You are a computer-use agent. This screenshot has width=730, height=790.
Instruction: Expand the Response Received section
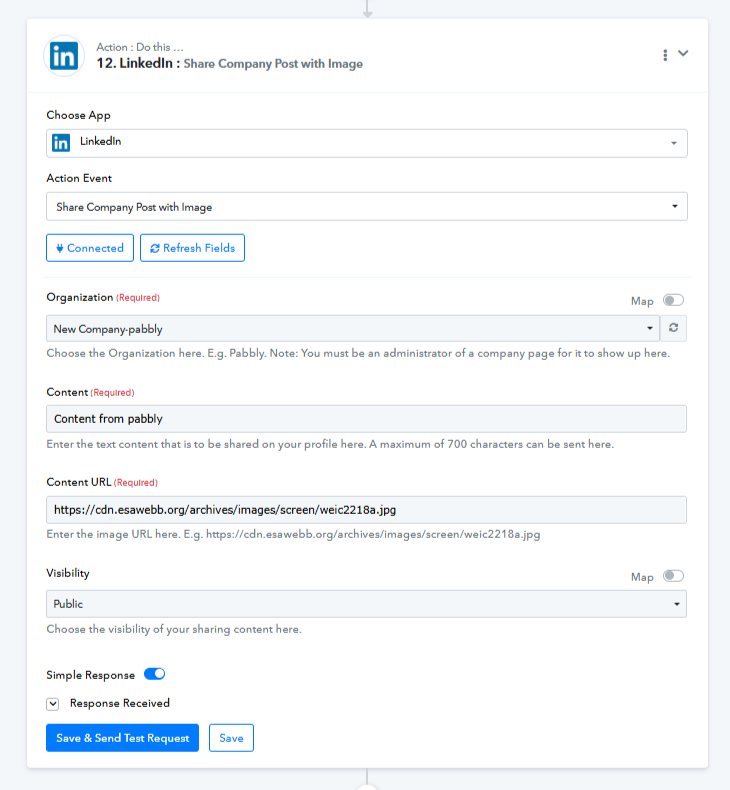click(x=53, y=704)
